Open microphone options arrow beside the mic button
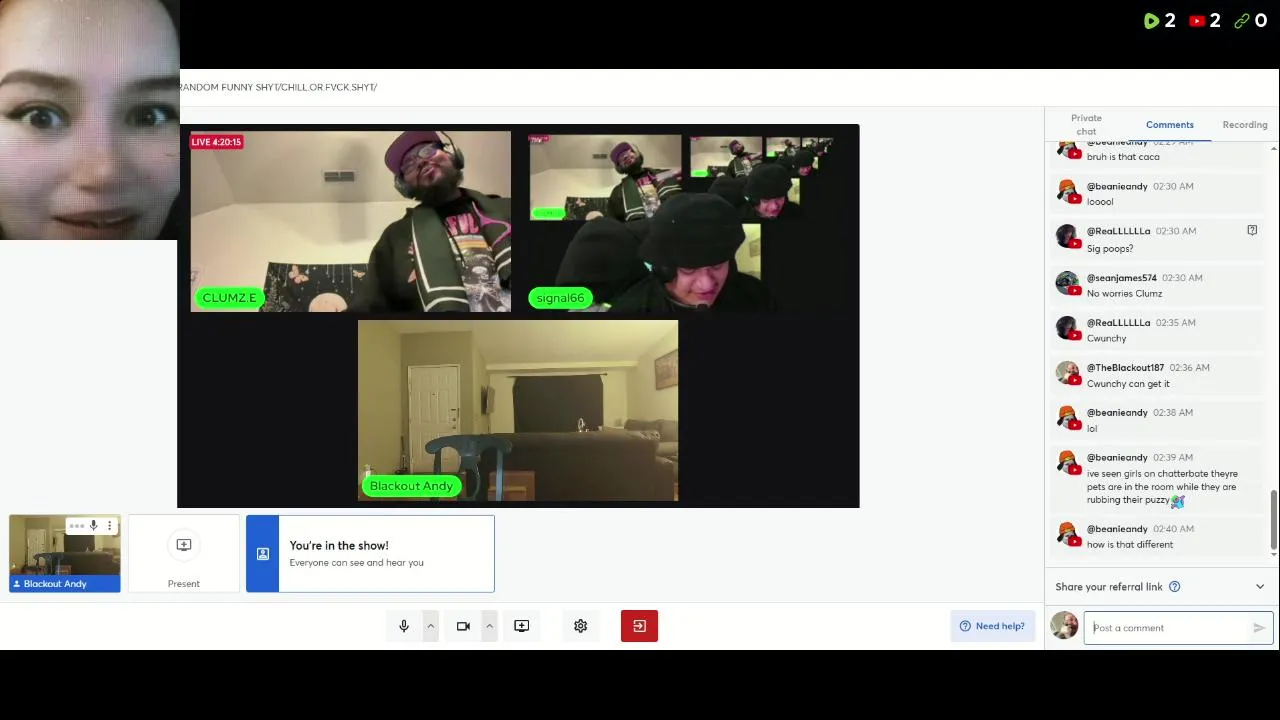 click(x=431, y=626)
